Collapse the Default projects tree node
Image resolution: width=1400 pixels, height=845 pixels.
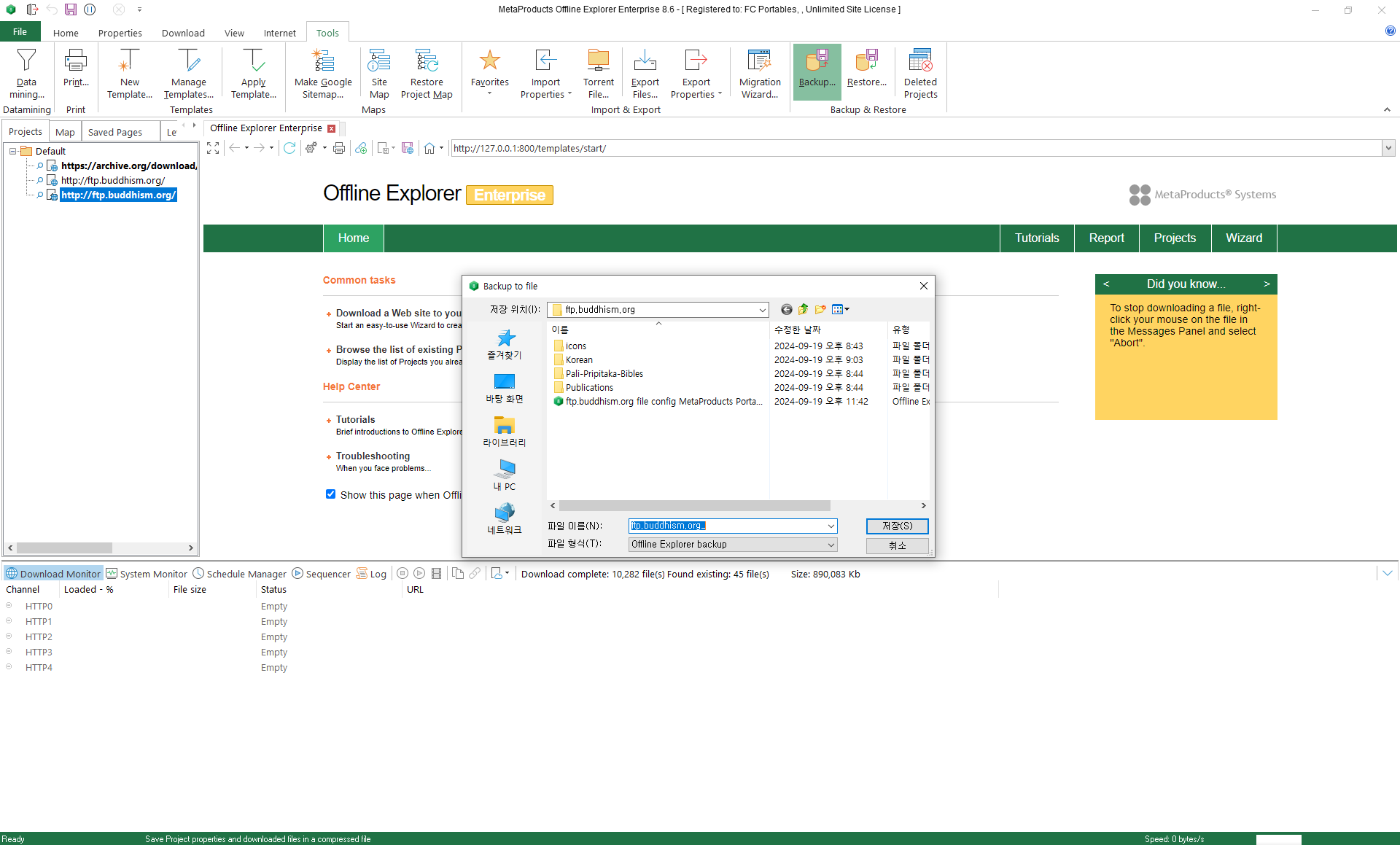pyautogui.click(x=13, y=151)
